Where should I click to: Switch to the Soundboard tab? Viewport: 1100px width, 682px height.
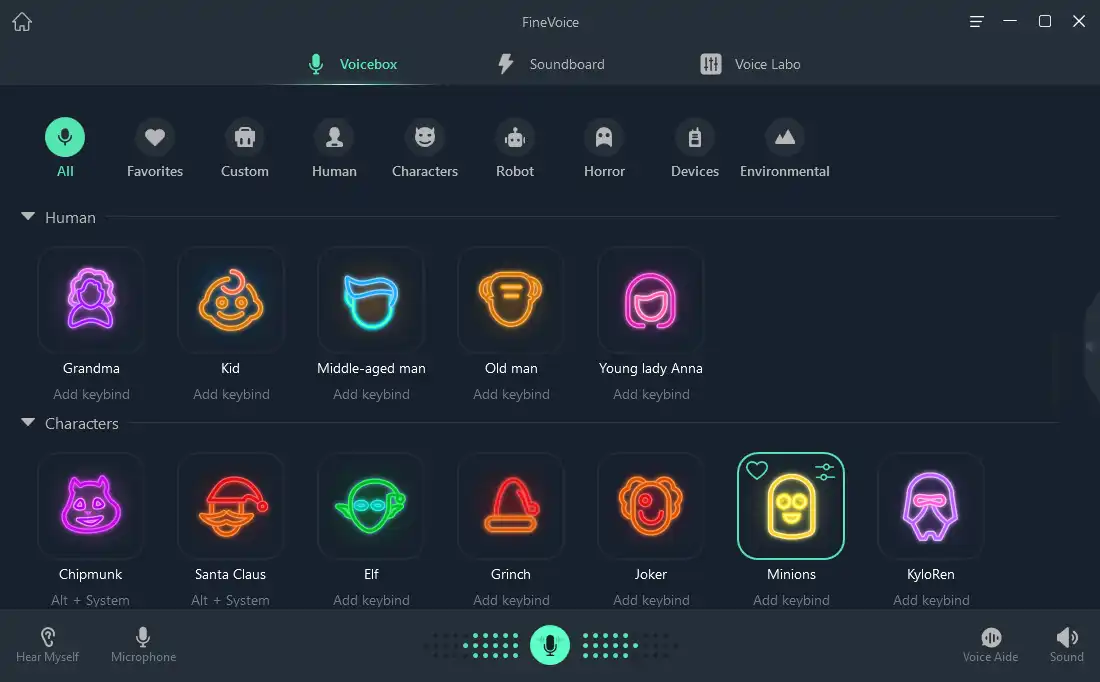[551, 64]
